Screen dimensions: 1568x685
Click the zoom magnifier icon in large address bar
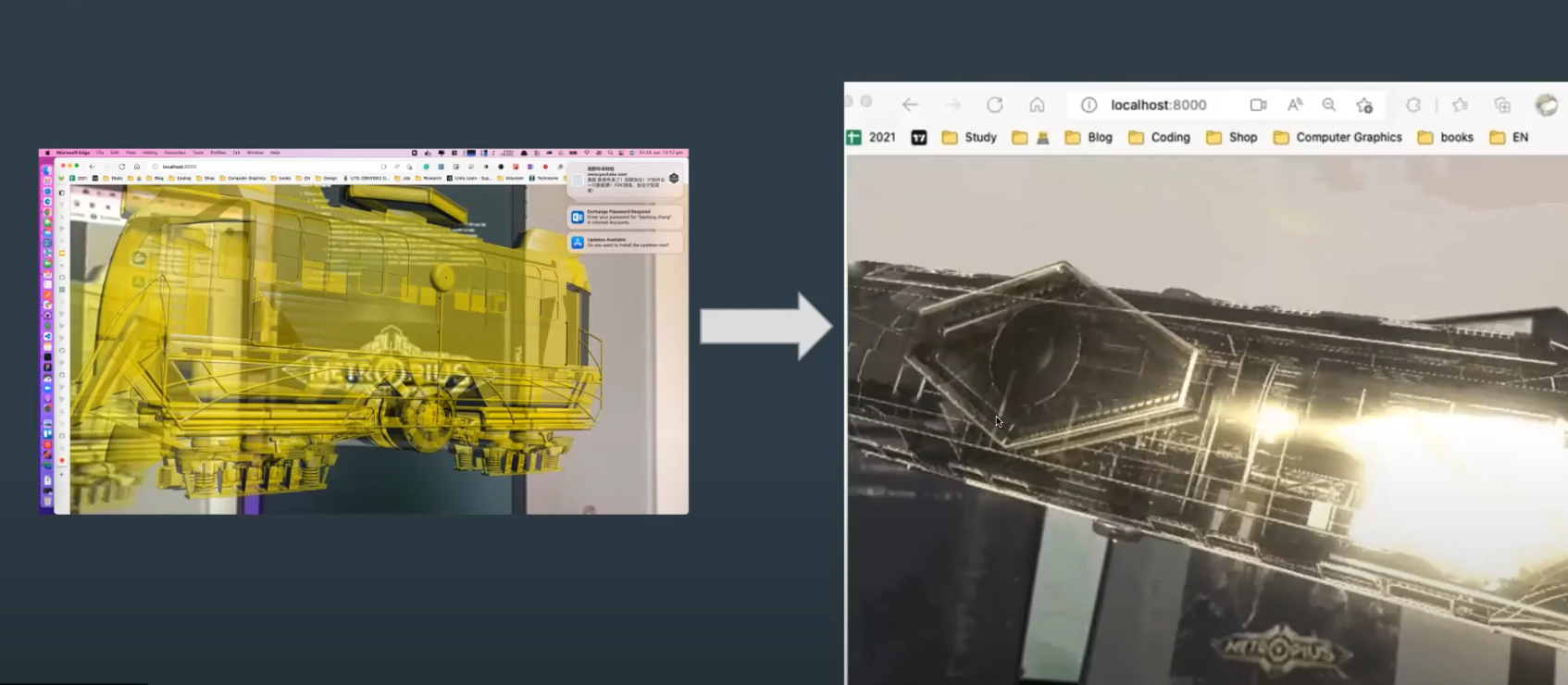click(1329, 105)
